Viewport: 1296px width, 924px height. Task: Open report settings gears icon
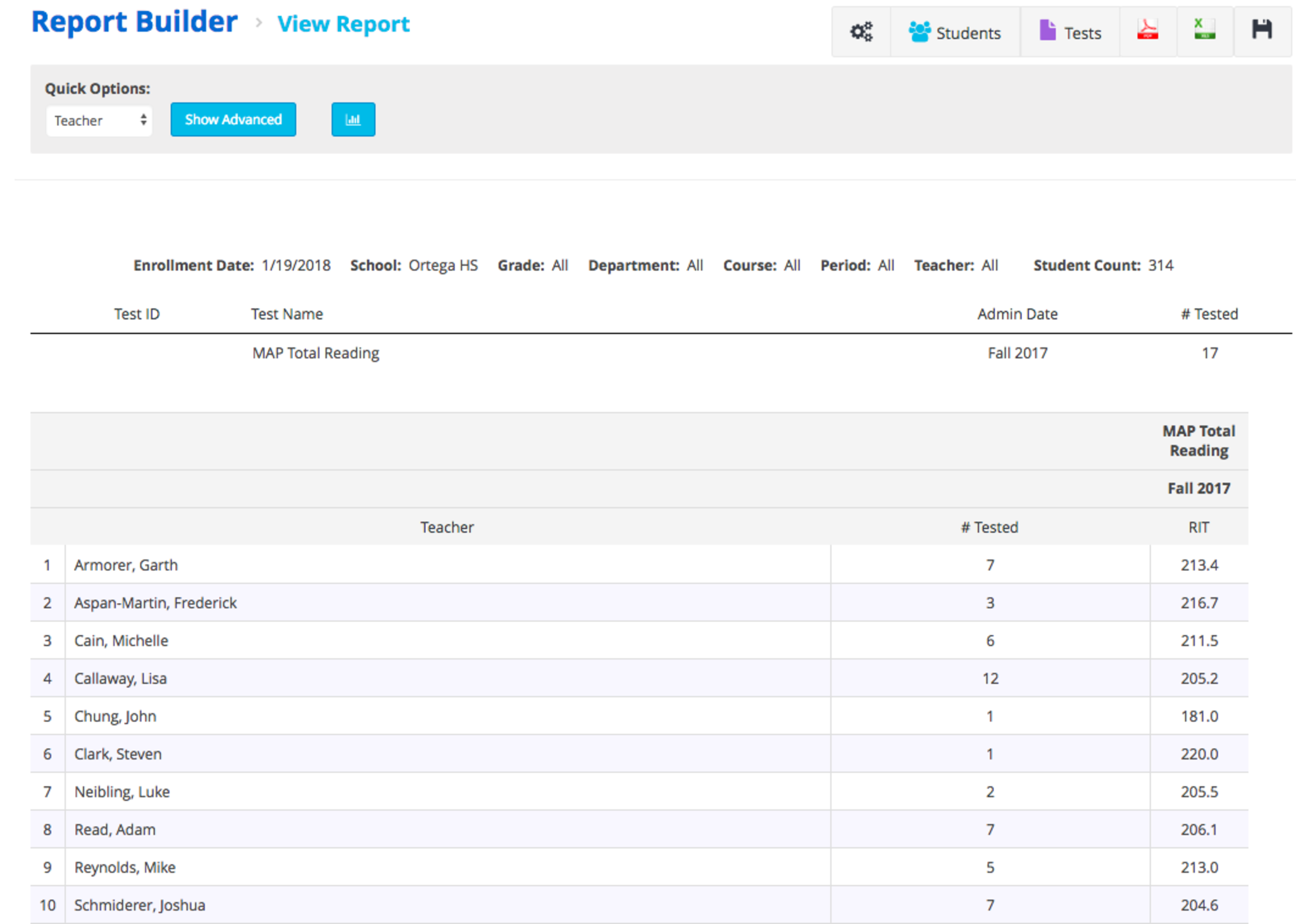[861, 32]
